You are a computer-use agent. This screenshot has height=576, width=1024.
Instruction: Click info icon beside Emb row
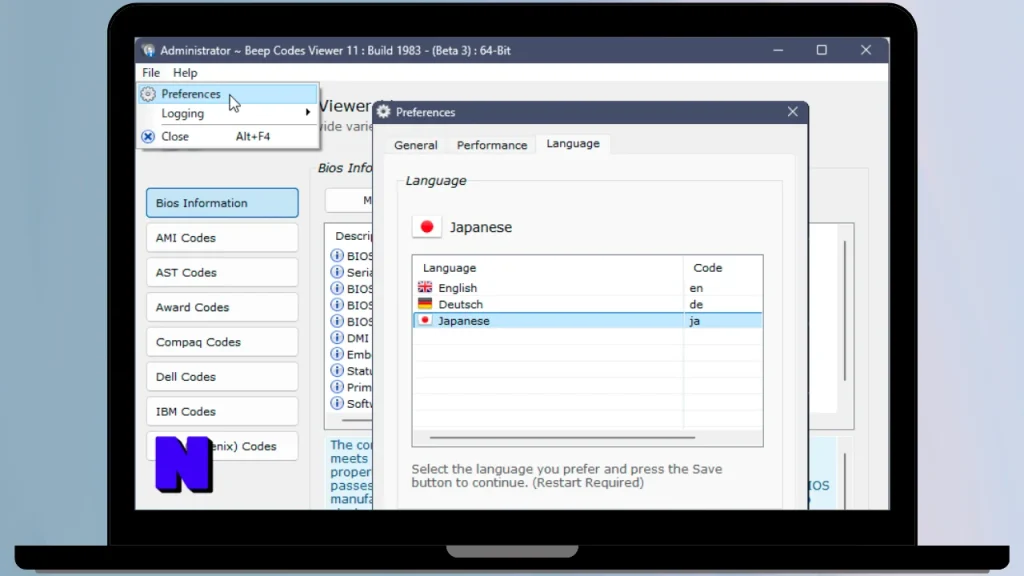(x=337, y=354)
